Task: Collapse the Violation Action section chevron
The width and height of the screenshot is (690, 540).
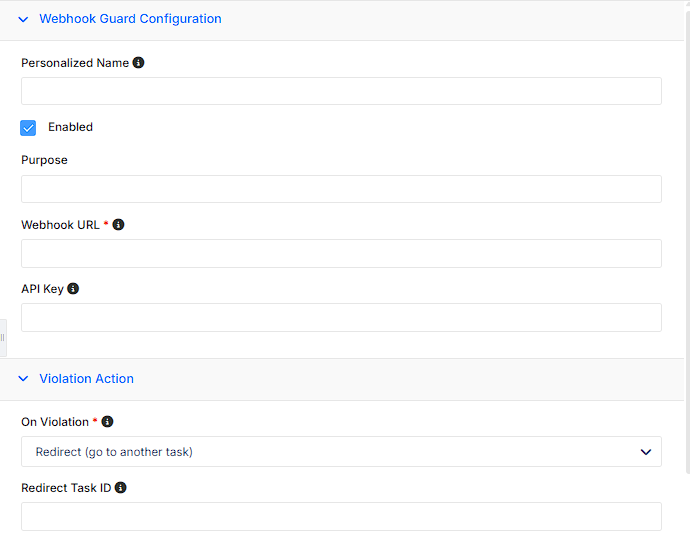Action: 23,379
